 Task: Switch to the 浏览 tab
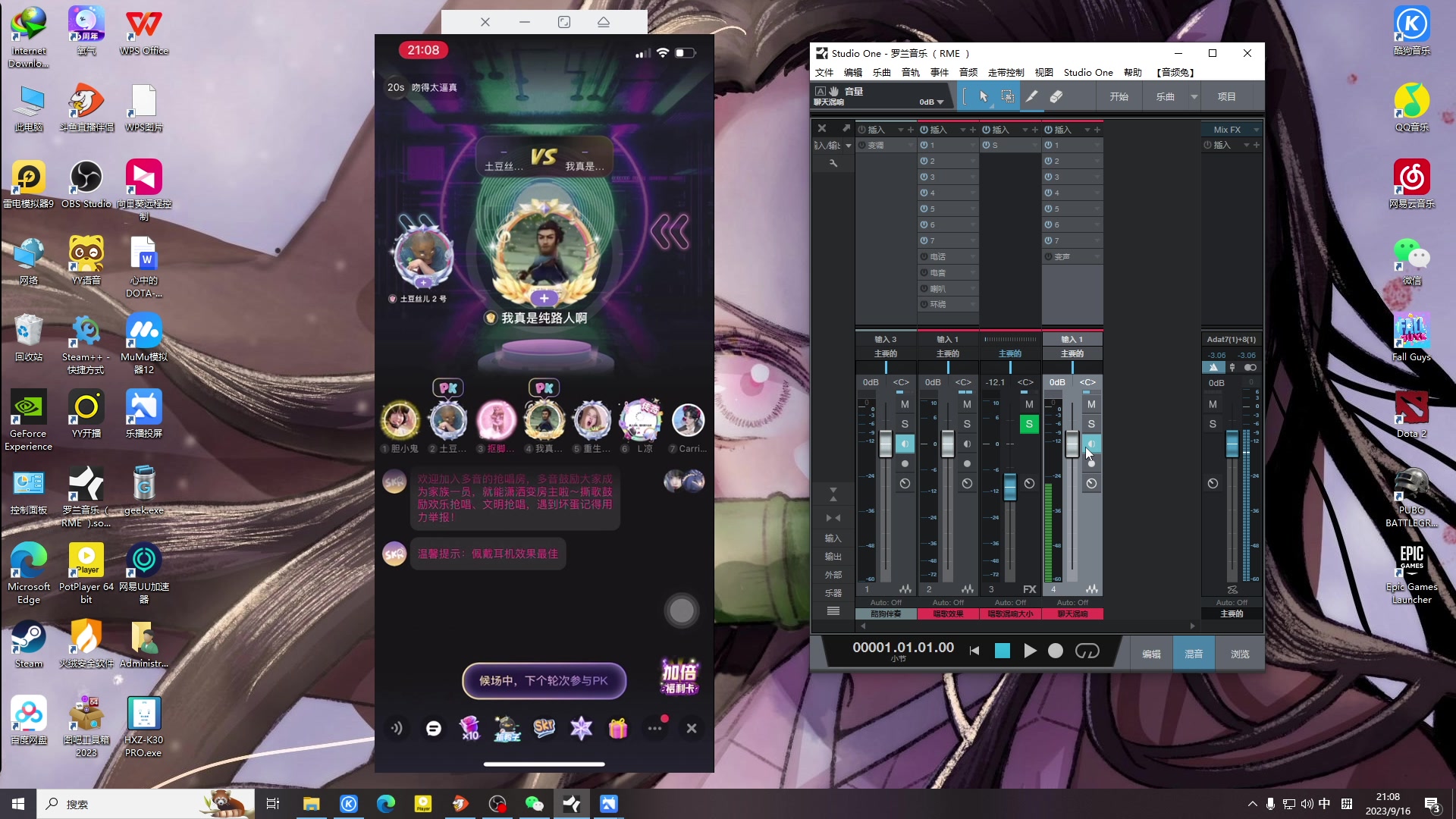(x=1240, y=654)
